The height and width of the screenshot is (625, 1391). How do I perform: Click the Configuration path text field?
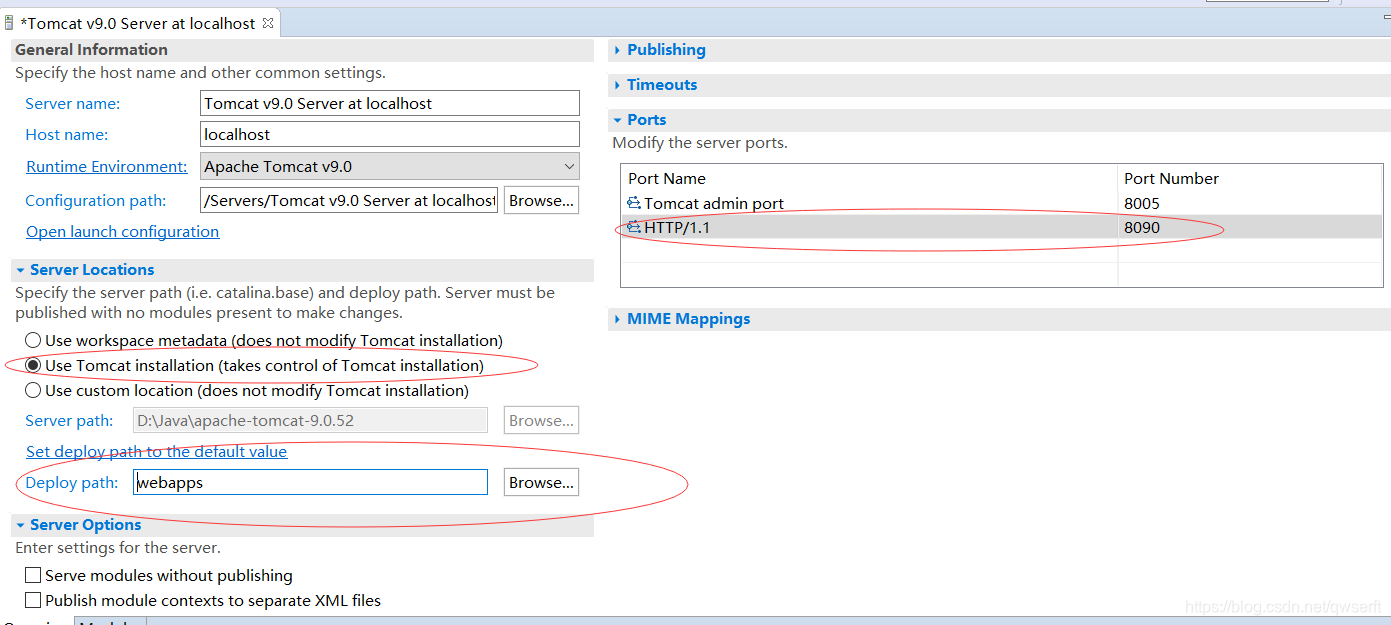pos(350,200)
